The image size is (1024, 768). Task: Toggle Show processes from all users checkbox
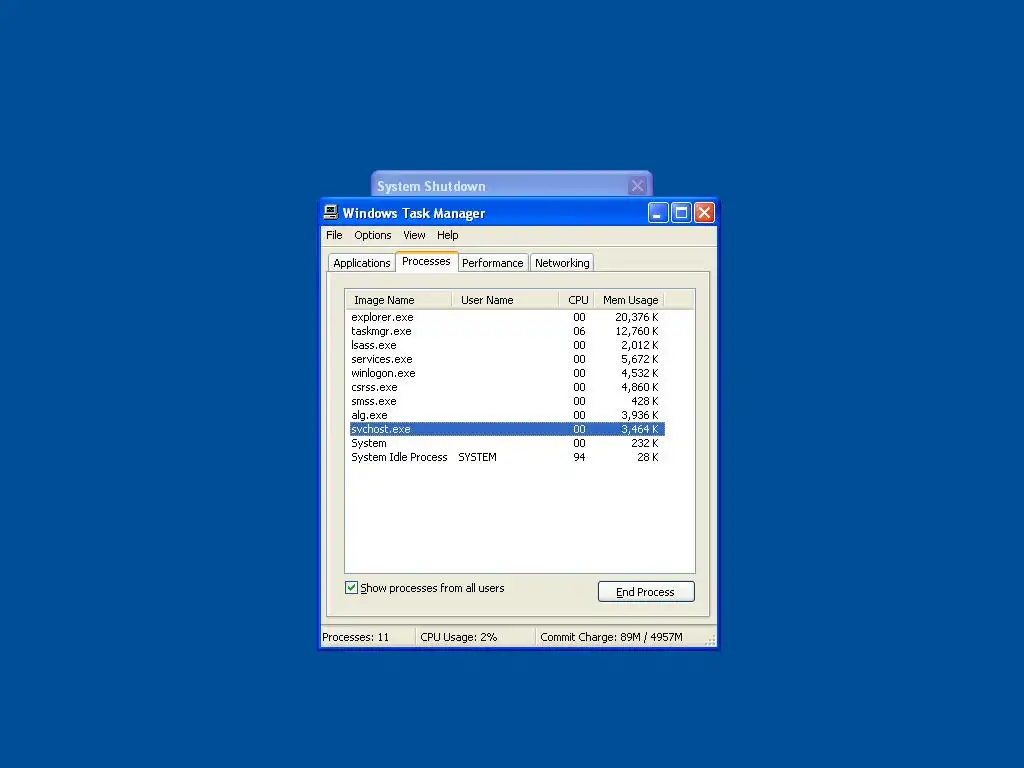tap(351, 588)
